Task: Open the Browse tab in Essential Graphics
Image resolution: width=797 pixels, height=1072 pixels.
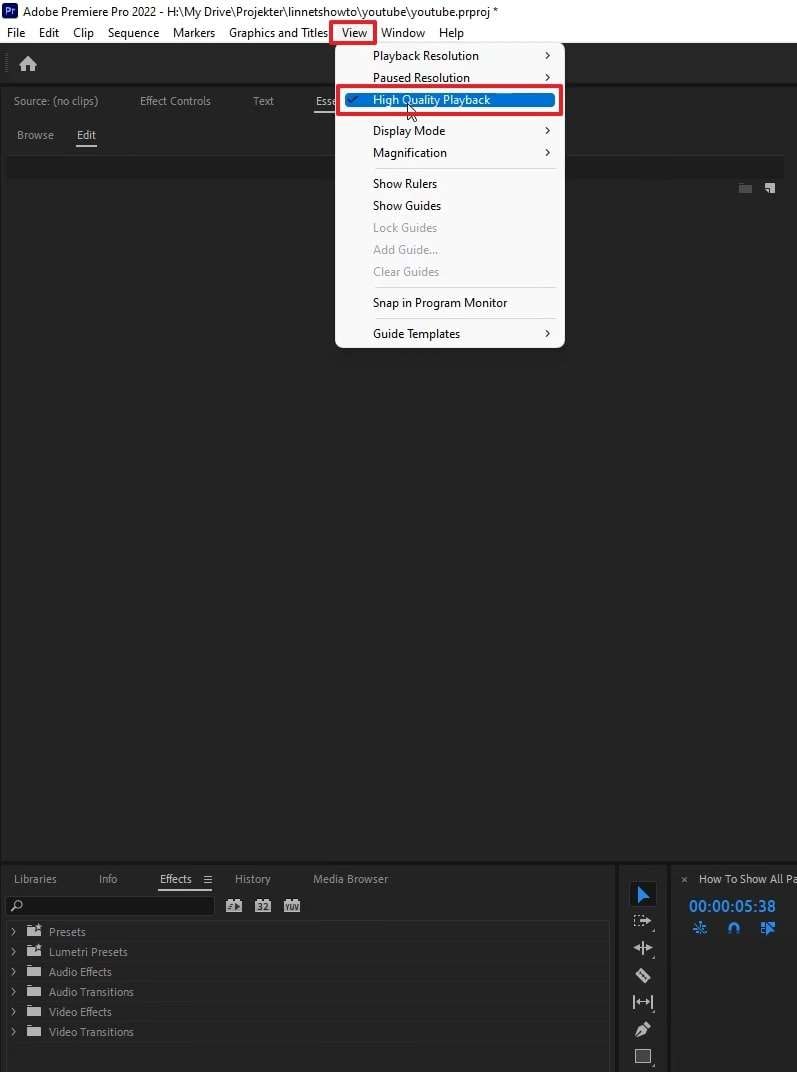Action: coord(35,135)
